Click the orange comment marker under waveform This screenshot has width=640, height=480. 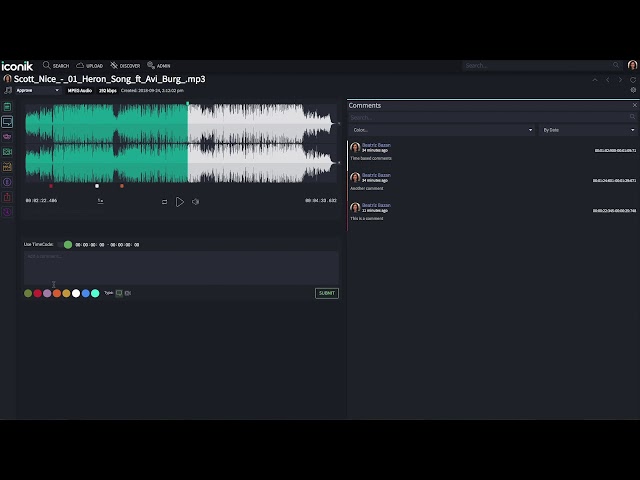point(122,186)
